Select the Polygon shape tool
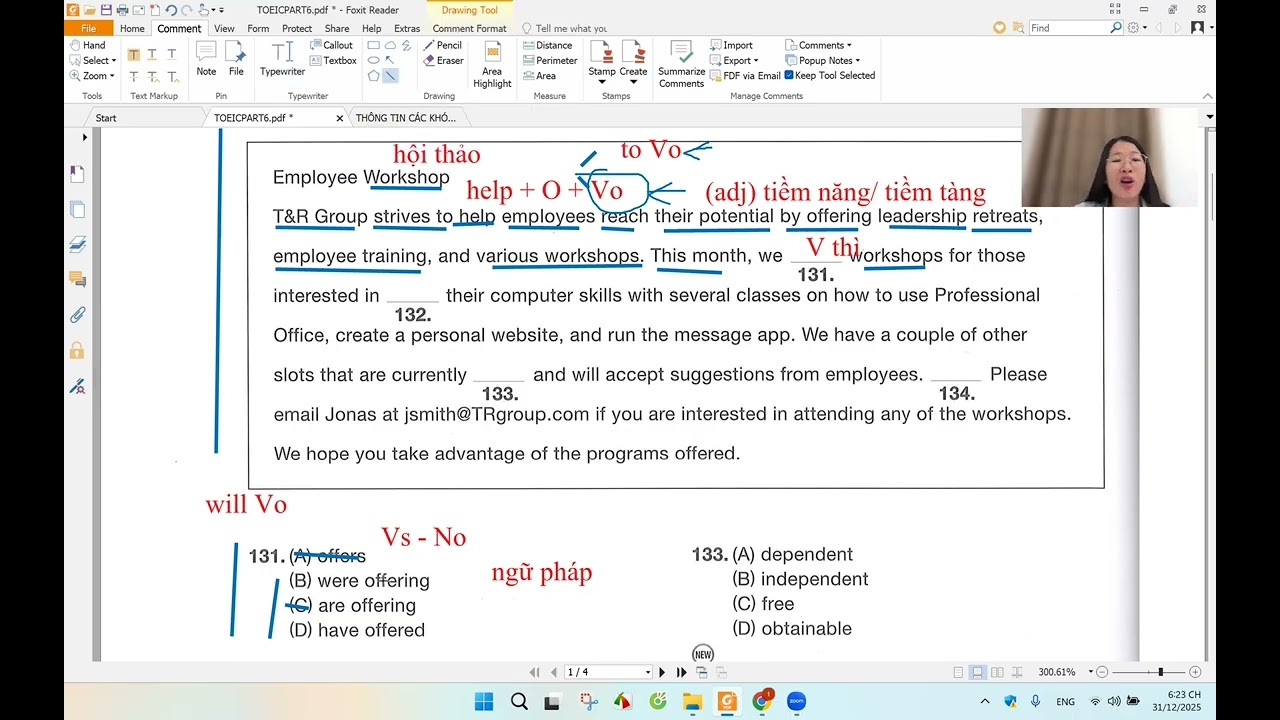The image size is (1280, 720). click(373, 75)
